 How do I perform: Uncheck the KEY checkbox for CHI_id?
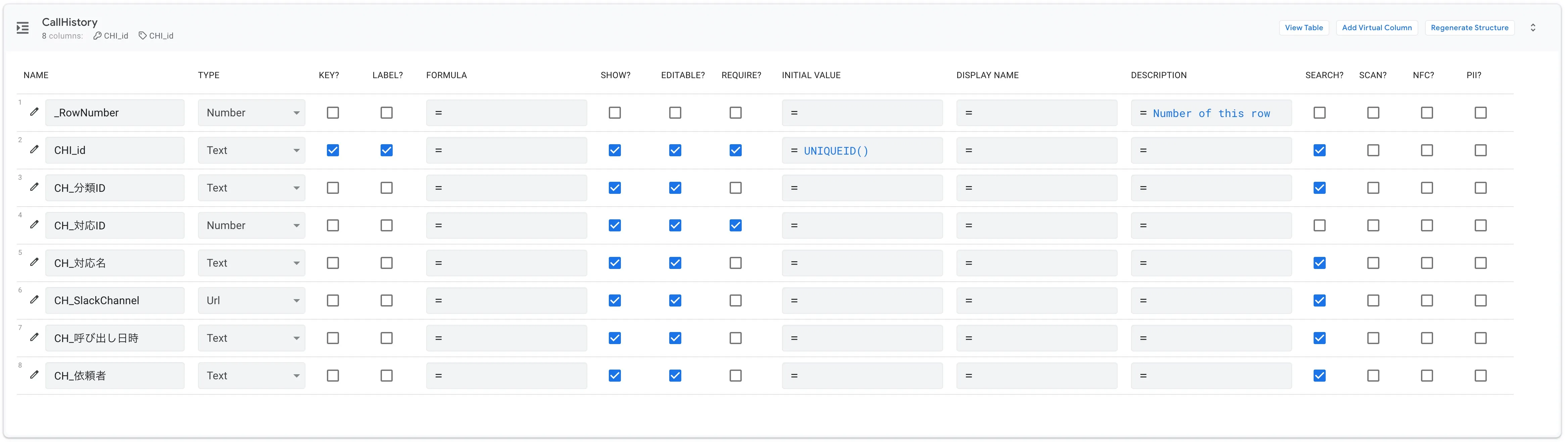point(333,150)
